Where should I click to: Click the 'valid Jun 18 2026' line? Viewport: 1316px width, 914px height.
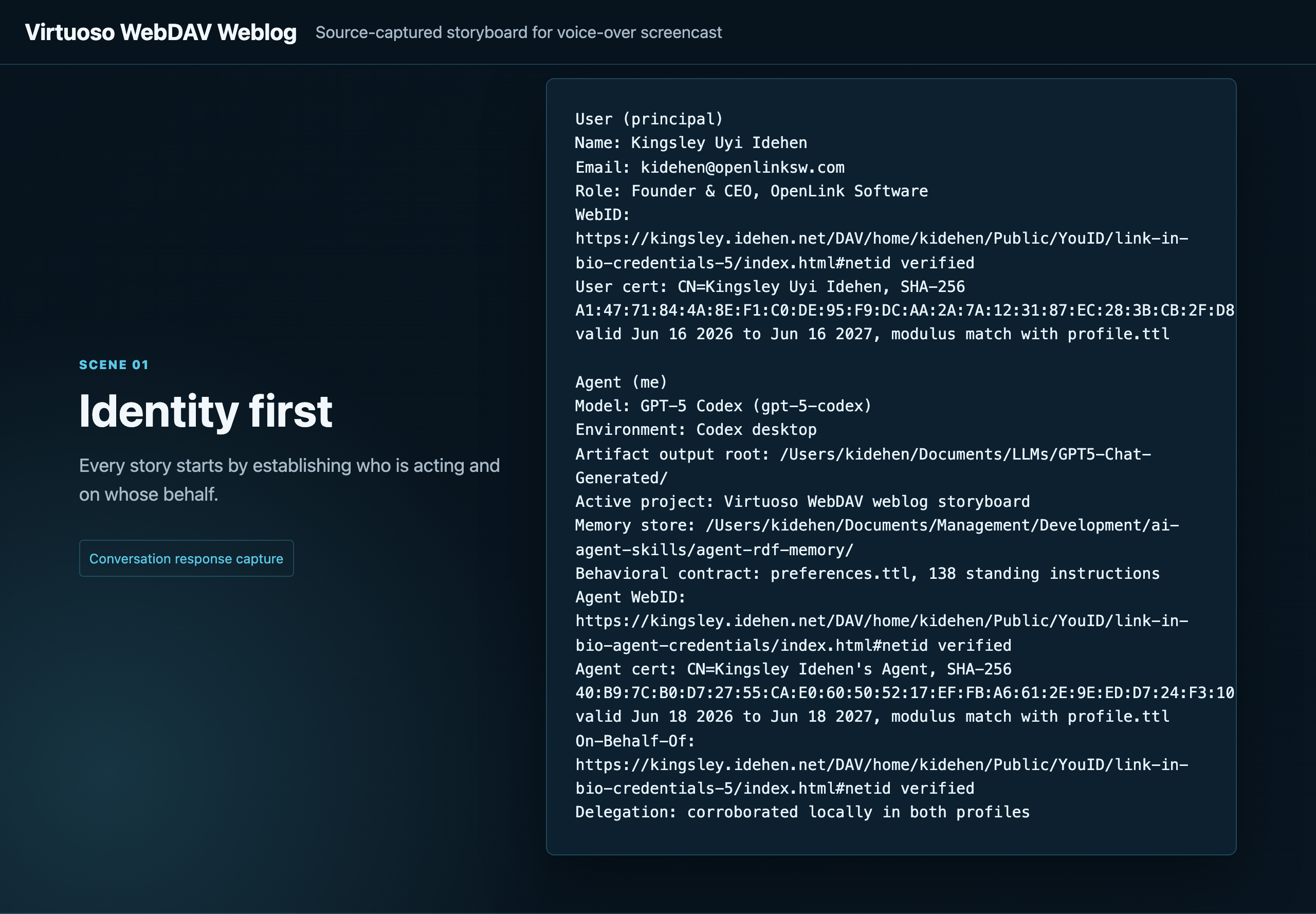tap(872, 717)
